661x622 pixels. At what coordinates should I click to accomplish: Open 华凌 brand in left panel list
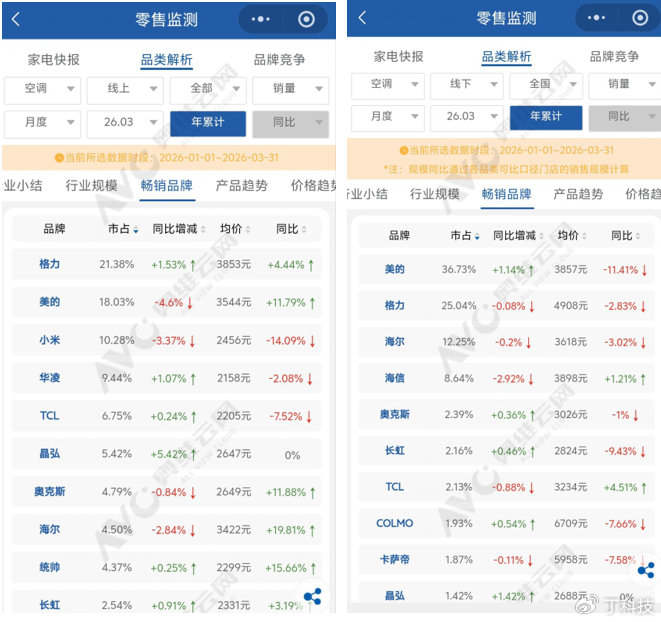click(x=49, y=378)
